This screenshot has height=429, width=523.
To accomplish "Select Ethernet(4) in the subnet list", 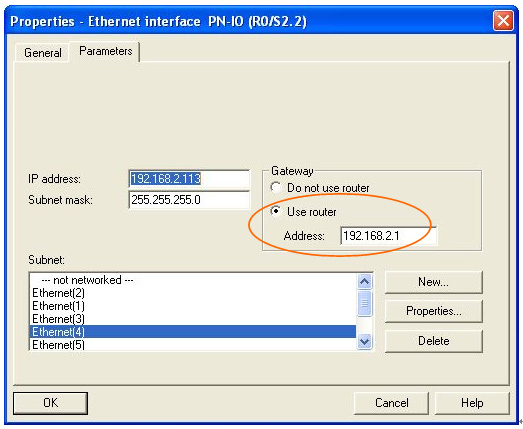I will 193,332.
